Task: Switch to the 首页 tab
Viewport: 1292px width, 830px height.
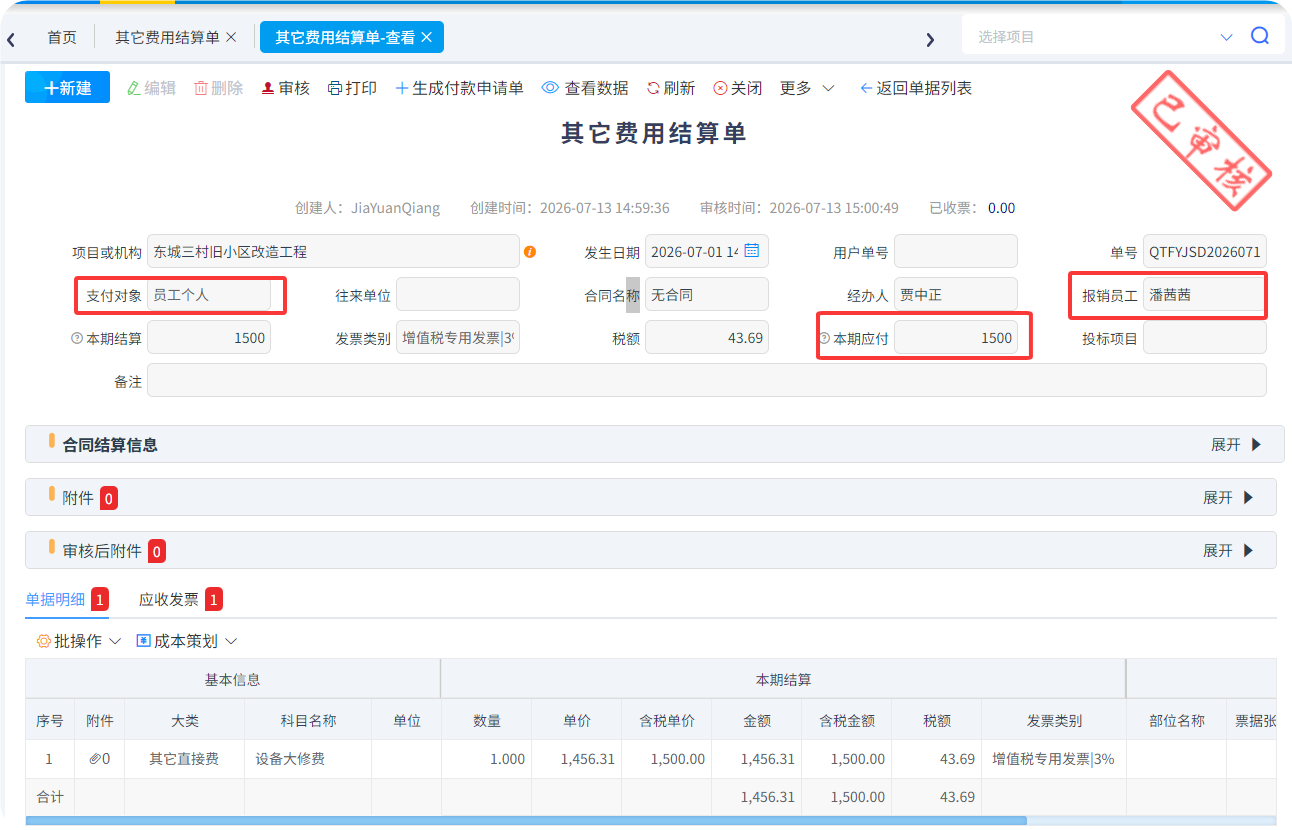Action: click(x=62, y=37)
